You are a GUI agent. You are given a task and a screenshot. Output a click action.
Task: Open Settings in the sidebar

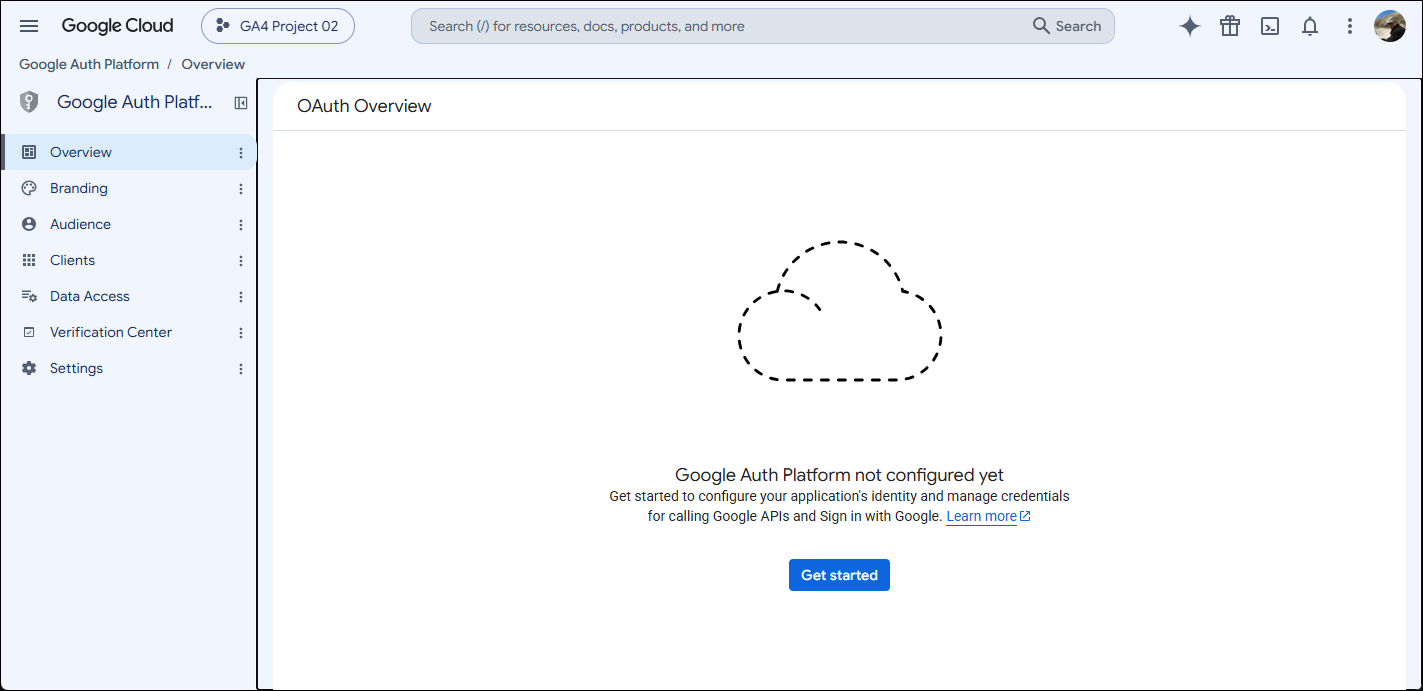point(128,368)
